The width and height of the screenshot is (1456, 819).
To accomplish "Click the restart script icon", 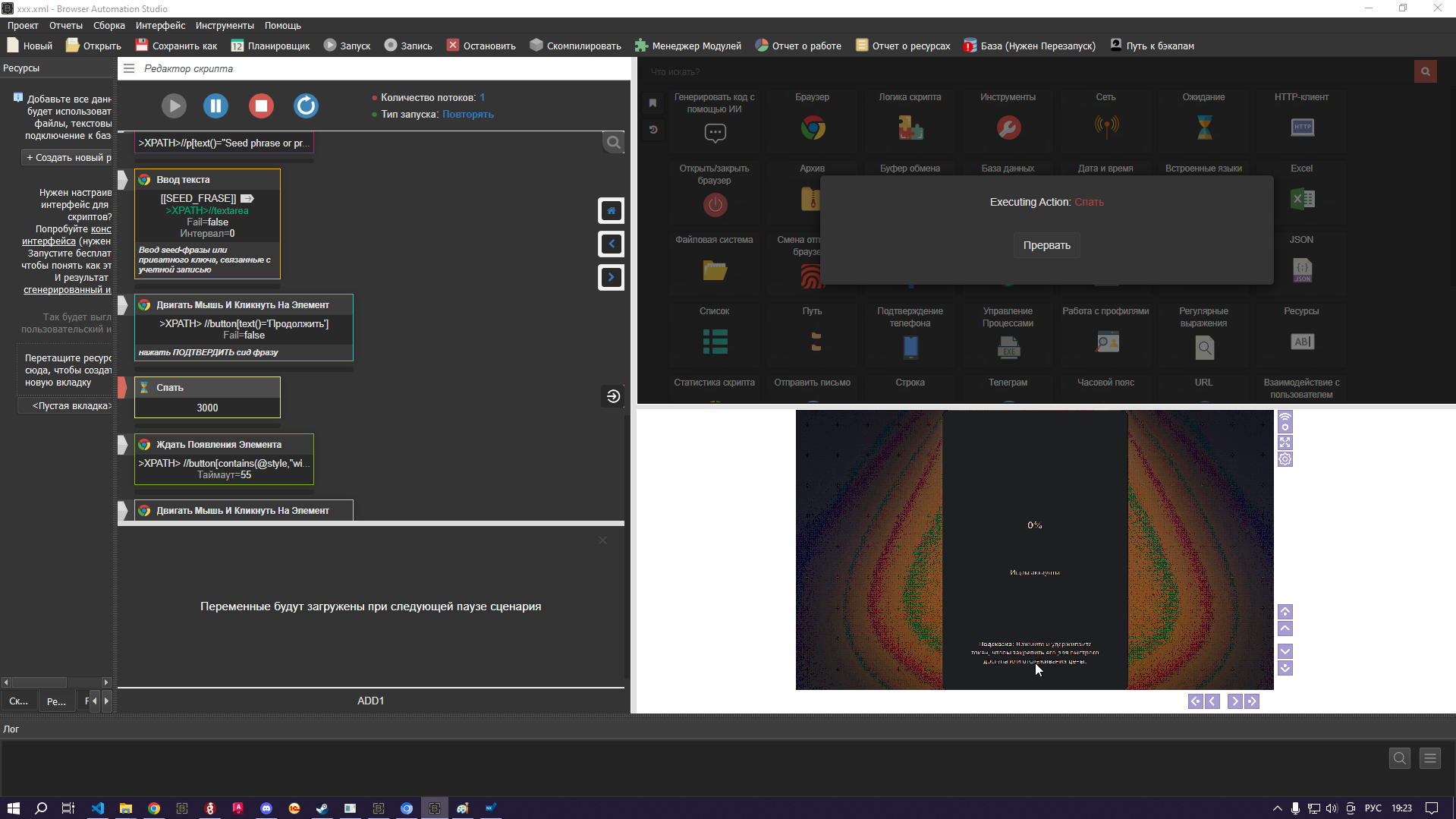I will [x=306, y=106].
